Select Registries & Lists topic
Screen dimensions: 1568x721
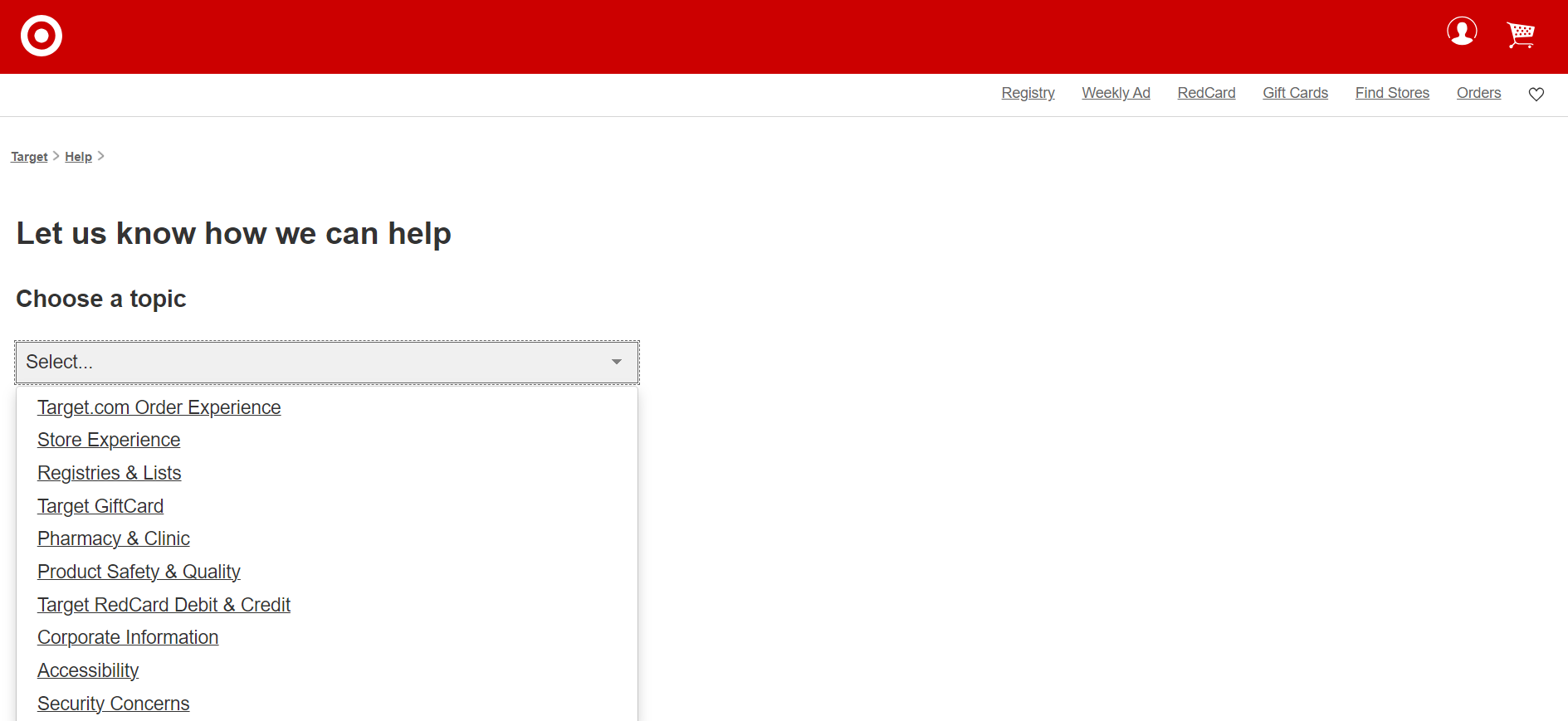[109, 473]
